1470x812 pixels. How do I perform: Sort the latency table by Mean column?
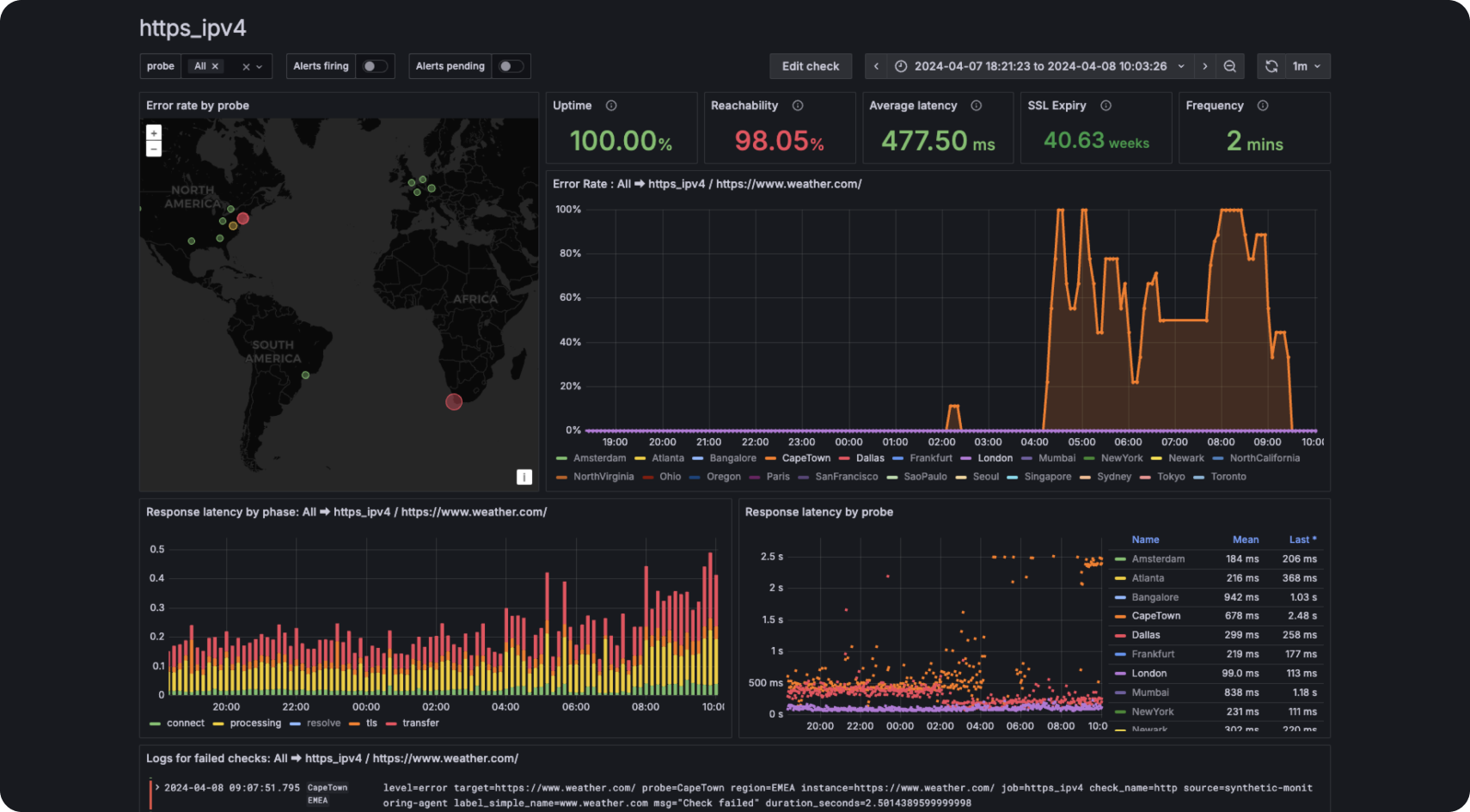click(1246, 539)
